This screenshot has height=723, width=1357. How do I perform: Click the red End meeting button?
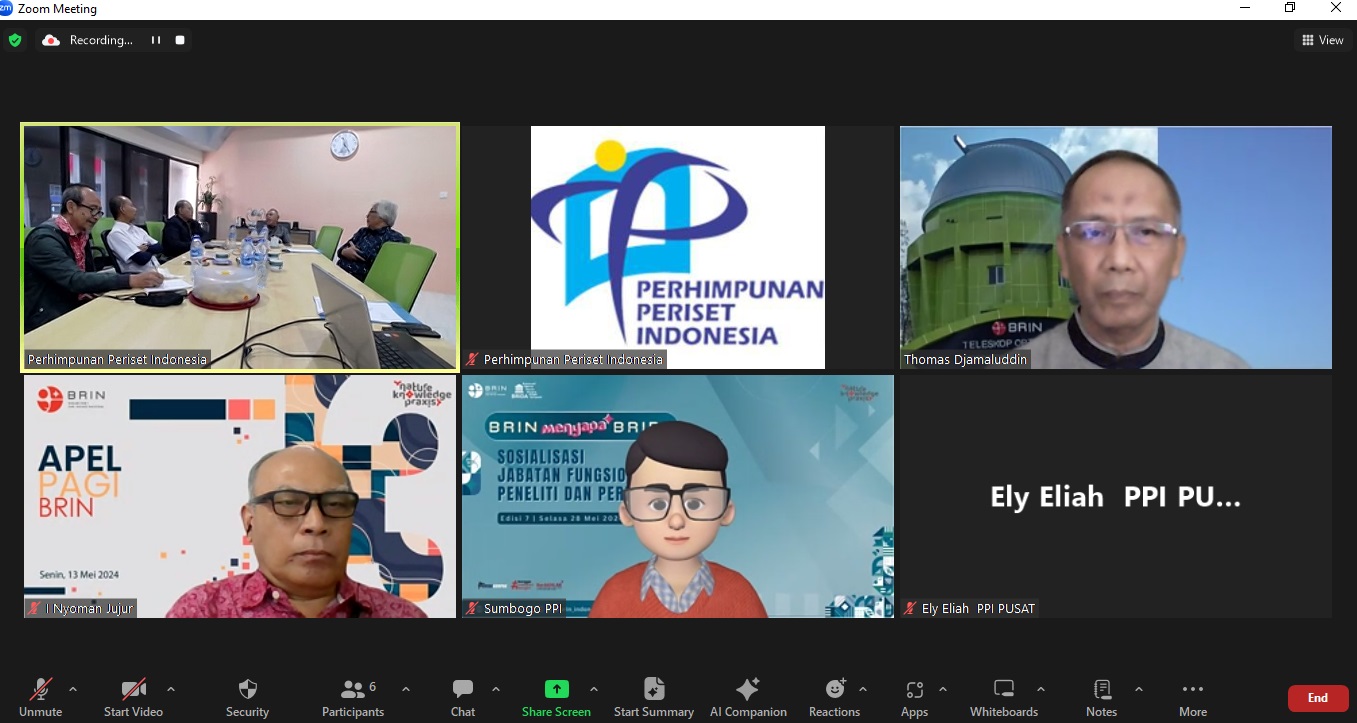click(x=1318, y=698)
